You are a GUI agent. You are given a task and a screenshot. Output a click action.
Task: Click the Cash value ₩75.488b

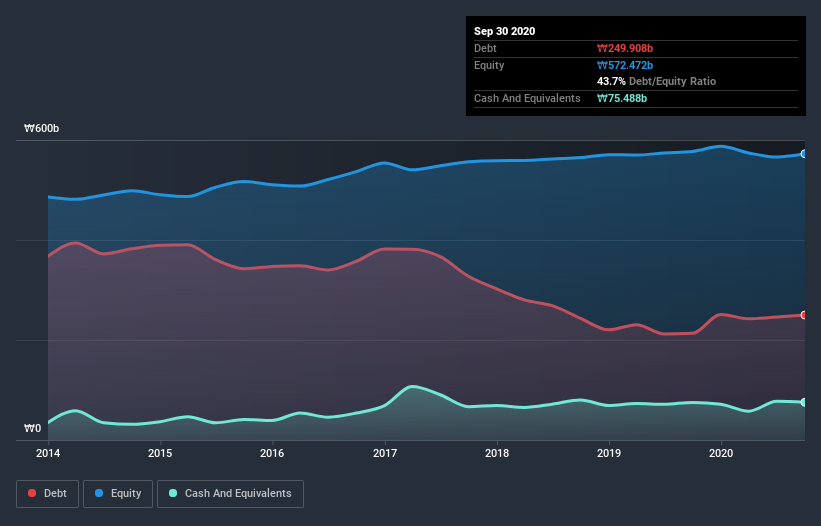[x=622, y=98]
